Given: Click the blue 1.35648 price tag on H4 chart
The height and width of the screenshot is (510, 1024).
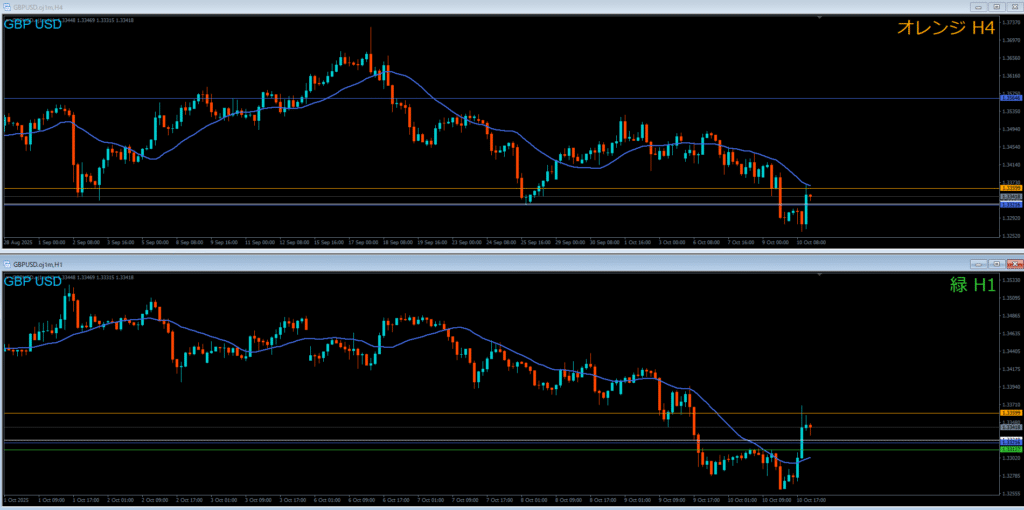Looking at the screenshot, I should tap(1009, 98).
